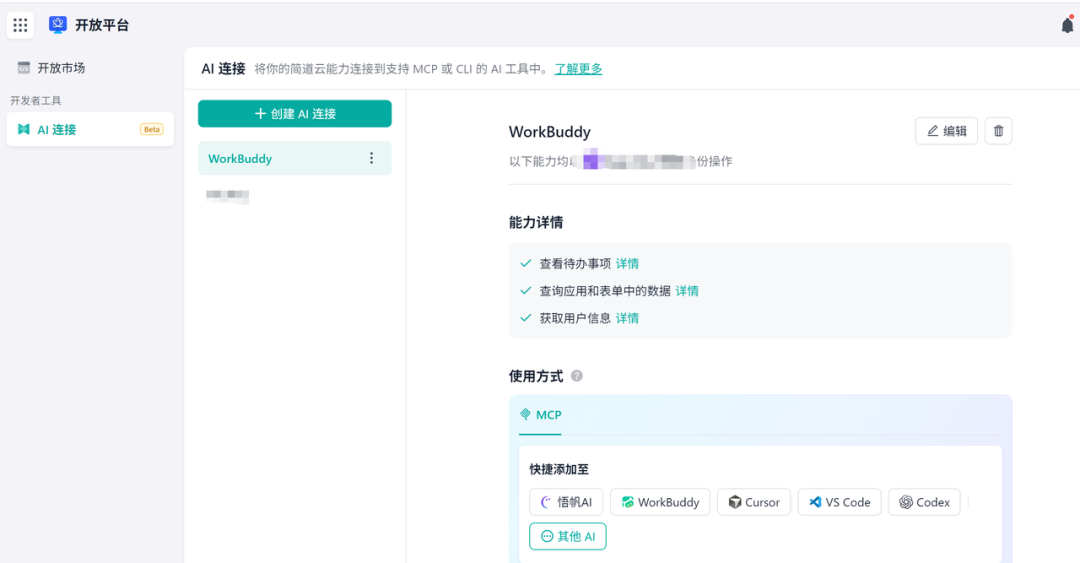The height and width of the screenshot is (563, 1080).
Task: Open the app grid launcher icon
Action: [x=21, y=25]
